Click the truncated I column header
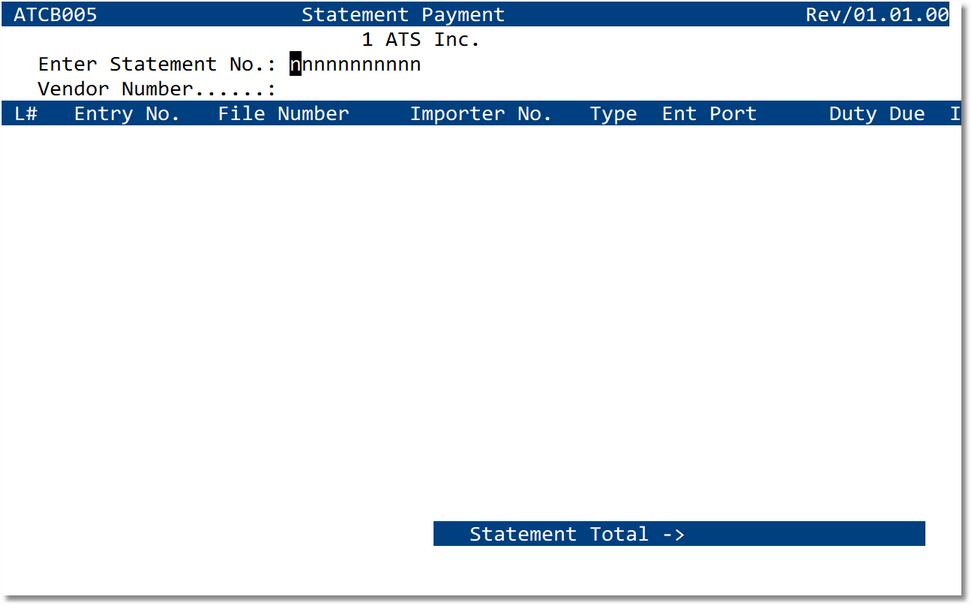 click(x=955, y=113)
